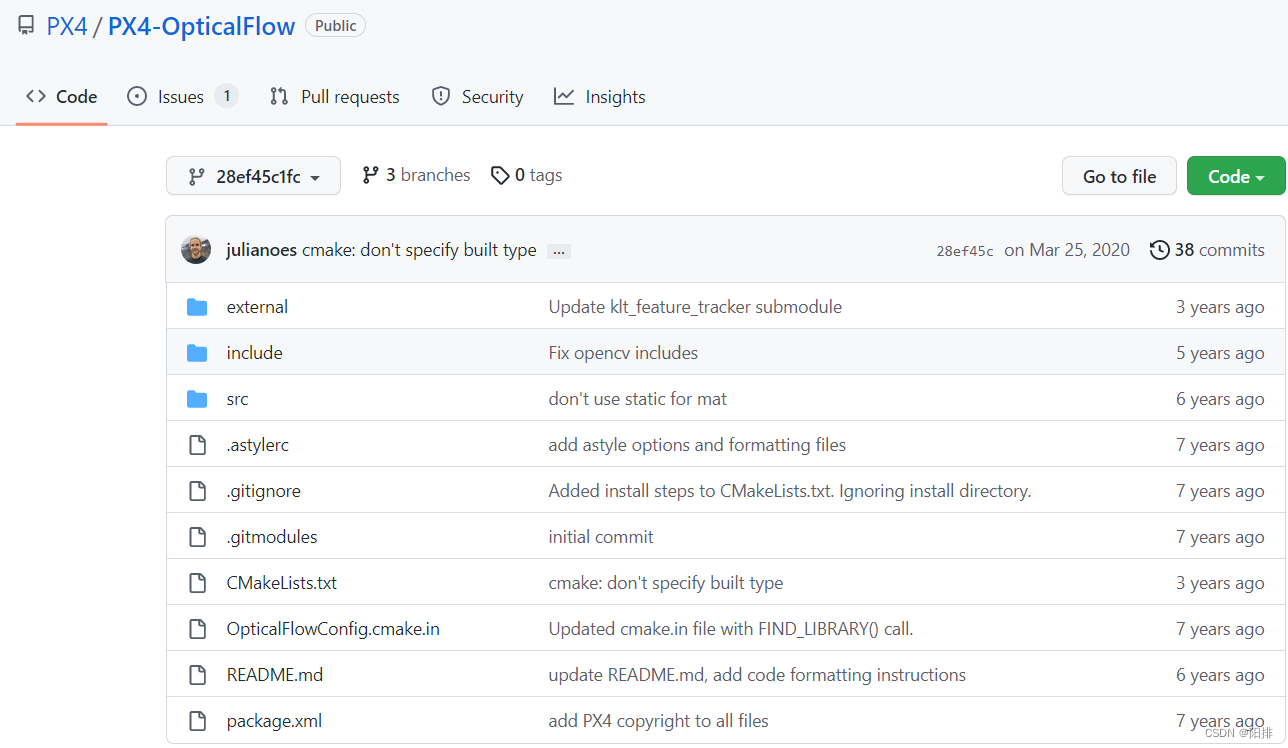Click the 'on Mar 25, 2020' commit date
Viewport: 1288px width, 748px height.
(1067, 250)
